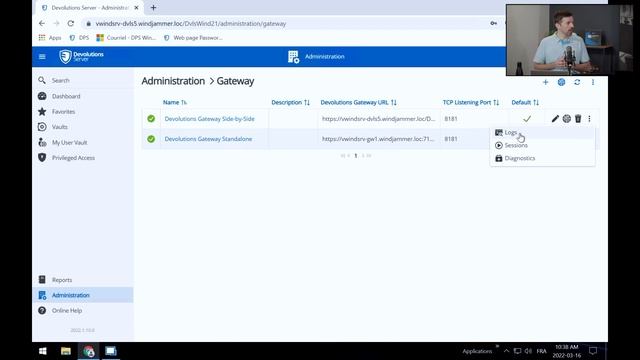Image resolution: width=640 pixels, height=360 pixels.
Task: Click the My User Vault icon
Action: (42, 142)
